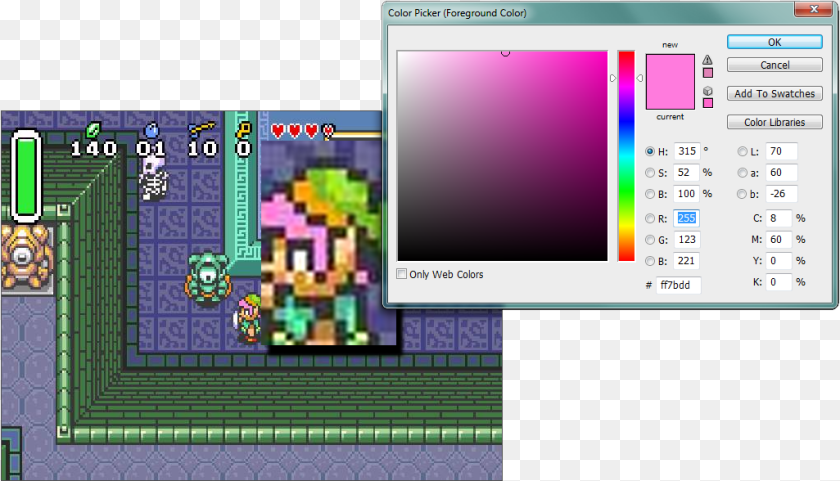
Task: Click the Y yellow percentage field
Action: coord(778,261)
